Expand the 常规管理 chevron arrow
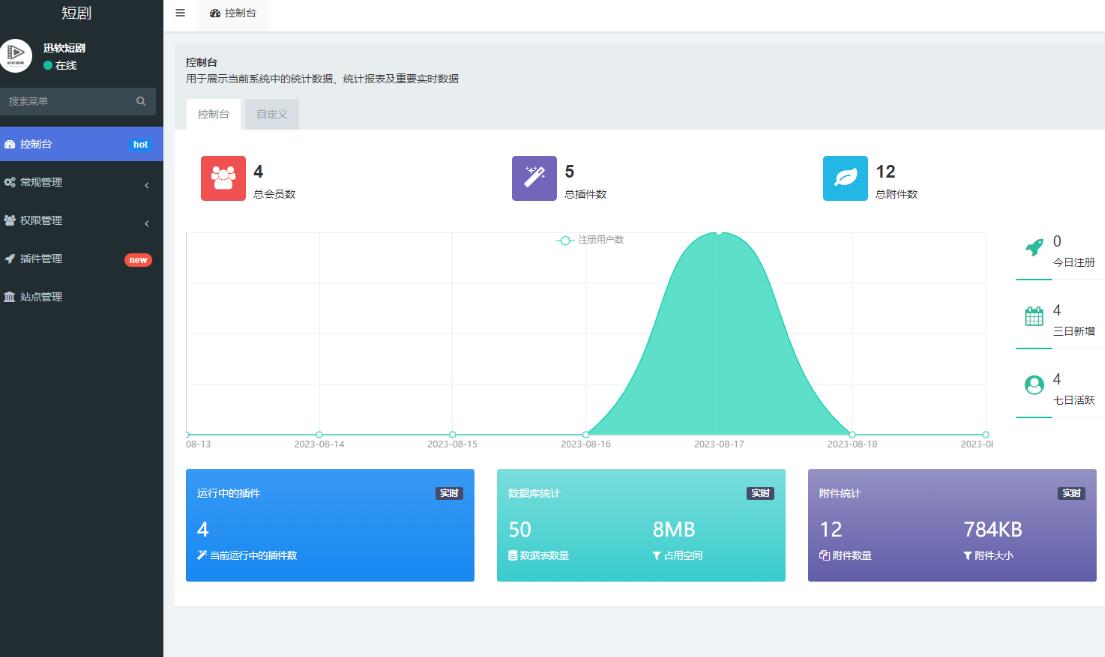 [x=147, y=185]
